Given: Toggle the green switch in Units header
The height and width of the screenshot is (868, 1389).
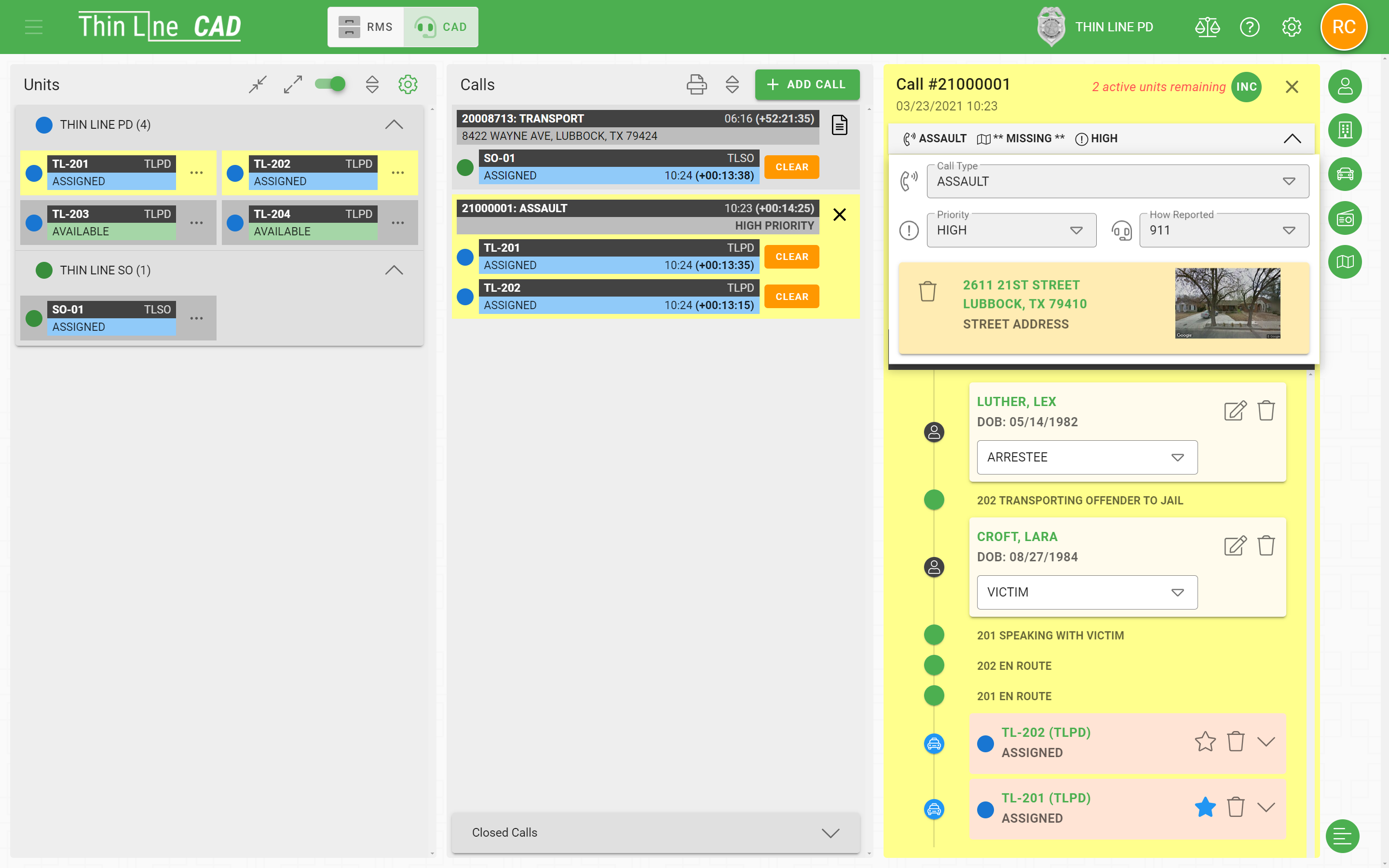Looking at the screenshot, I should tap(330, 84).
